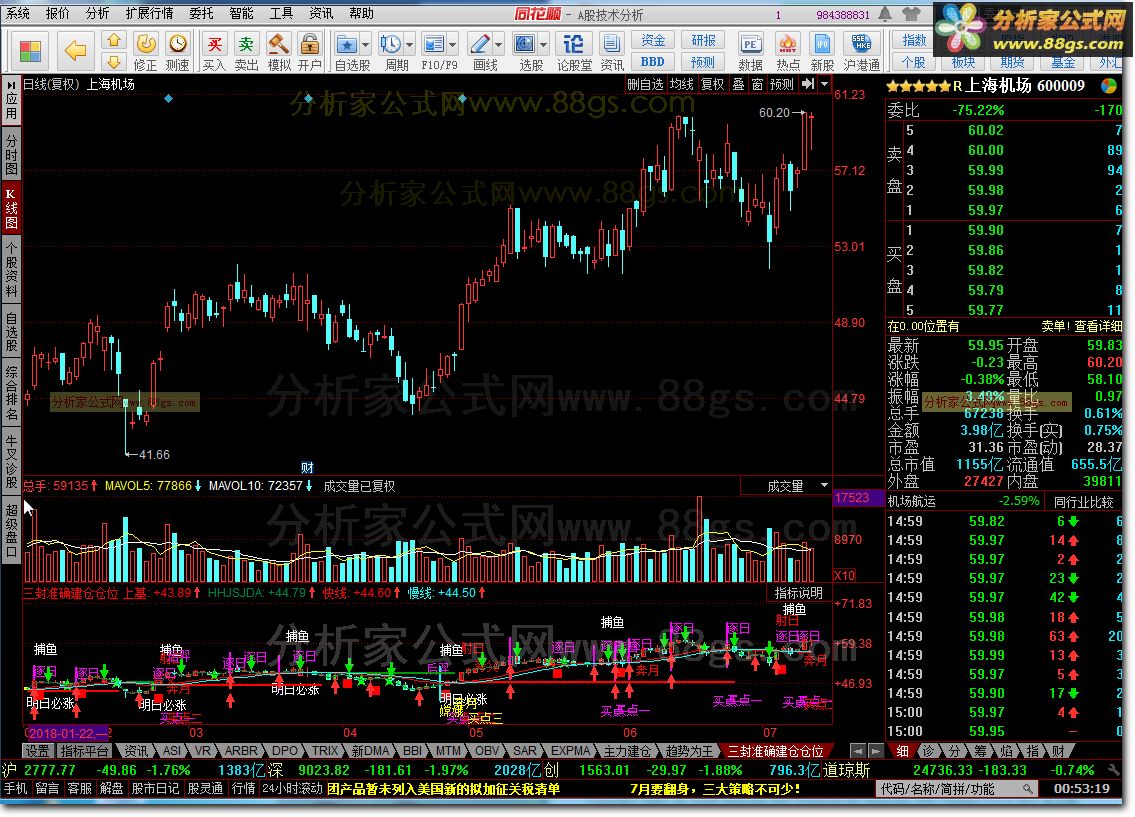Image resolution: width=1135 pixels, height=817 pixels.
Task: Open the 热点 HOT flame icon
Action: (x=788, y=45)
